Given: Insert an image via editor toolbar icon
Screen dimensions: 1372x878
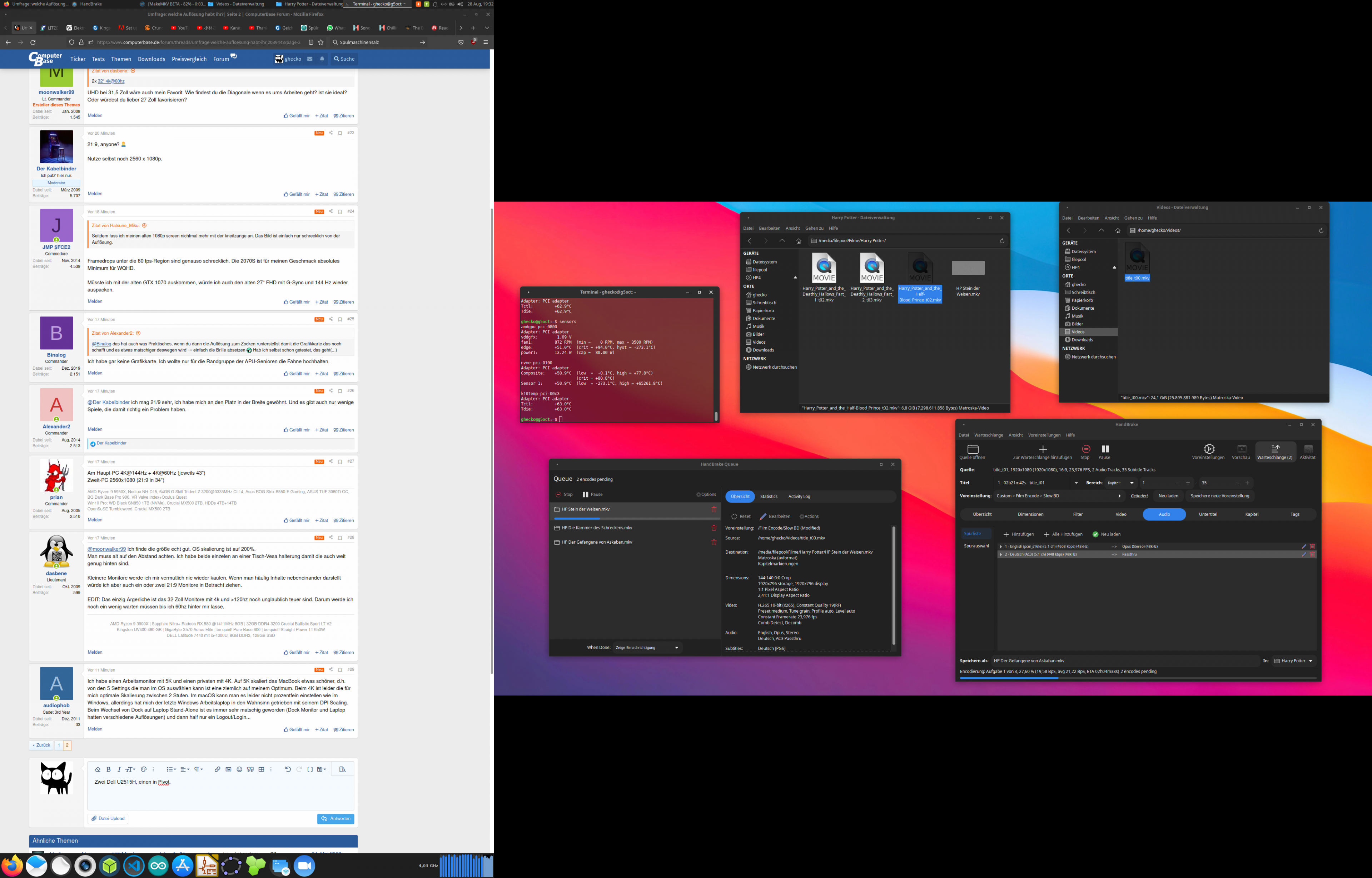Looking at the screenshot, I should point(228,769).
